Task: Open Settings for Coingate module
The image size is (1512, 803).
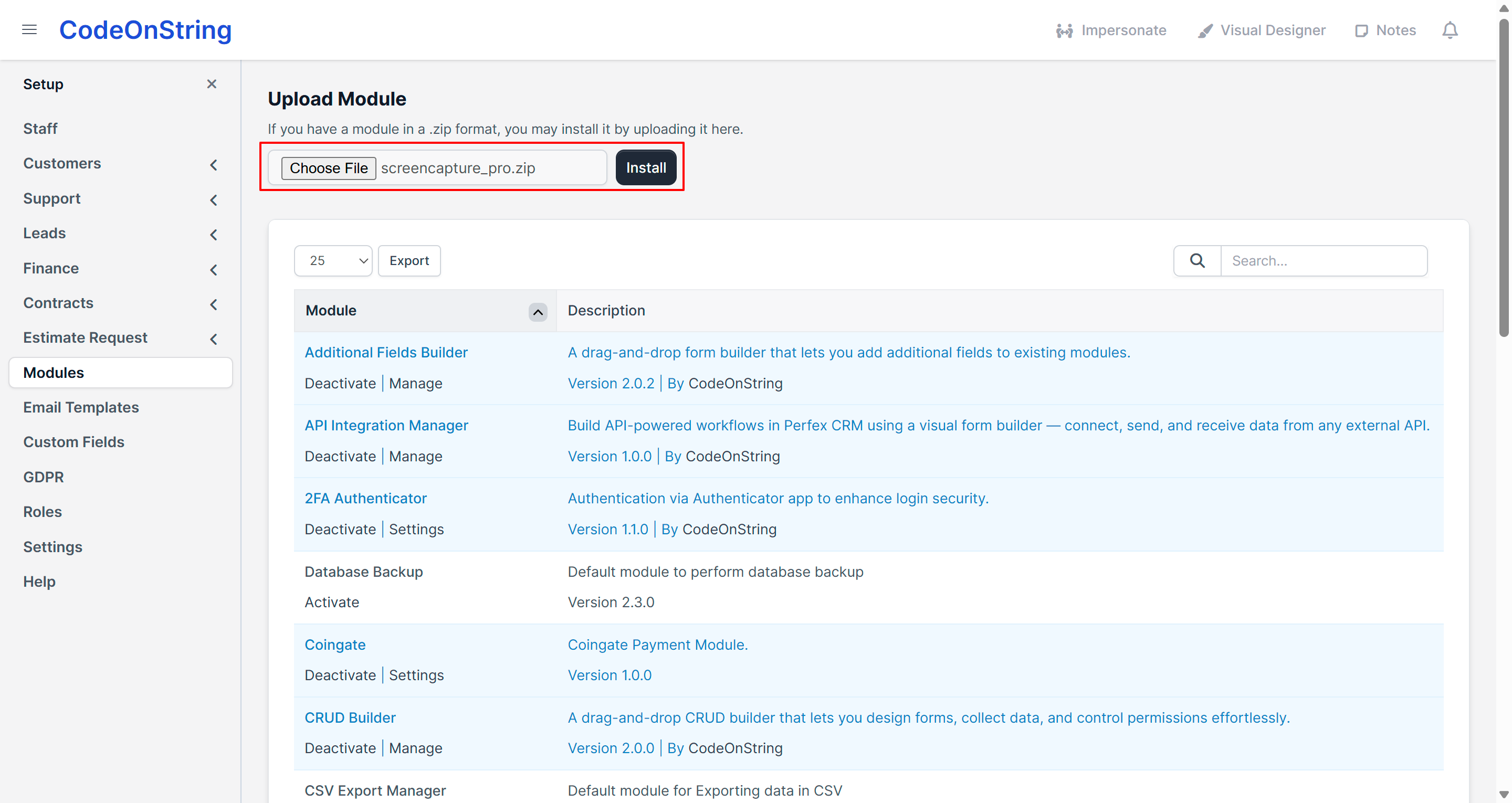Action: 416,675
